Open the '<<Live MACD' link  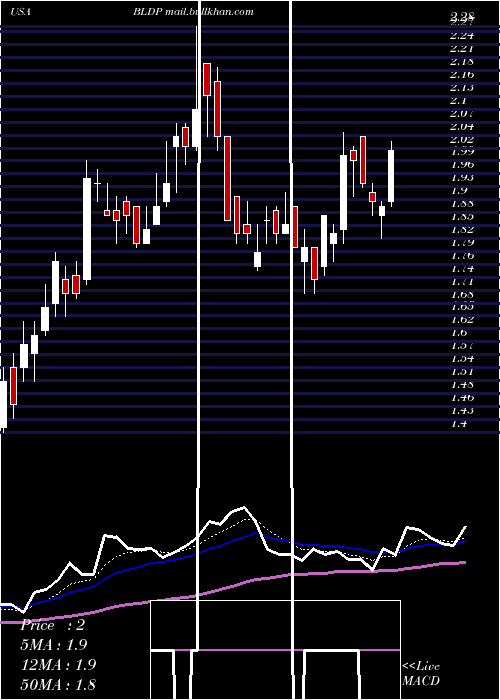tap(421, 673)
